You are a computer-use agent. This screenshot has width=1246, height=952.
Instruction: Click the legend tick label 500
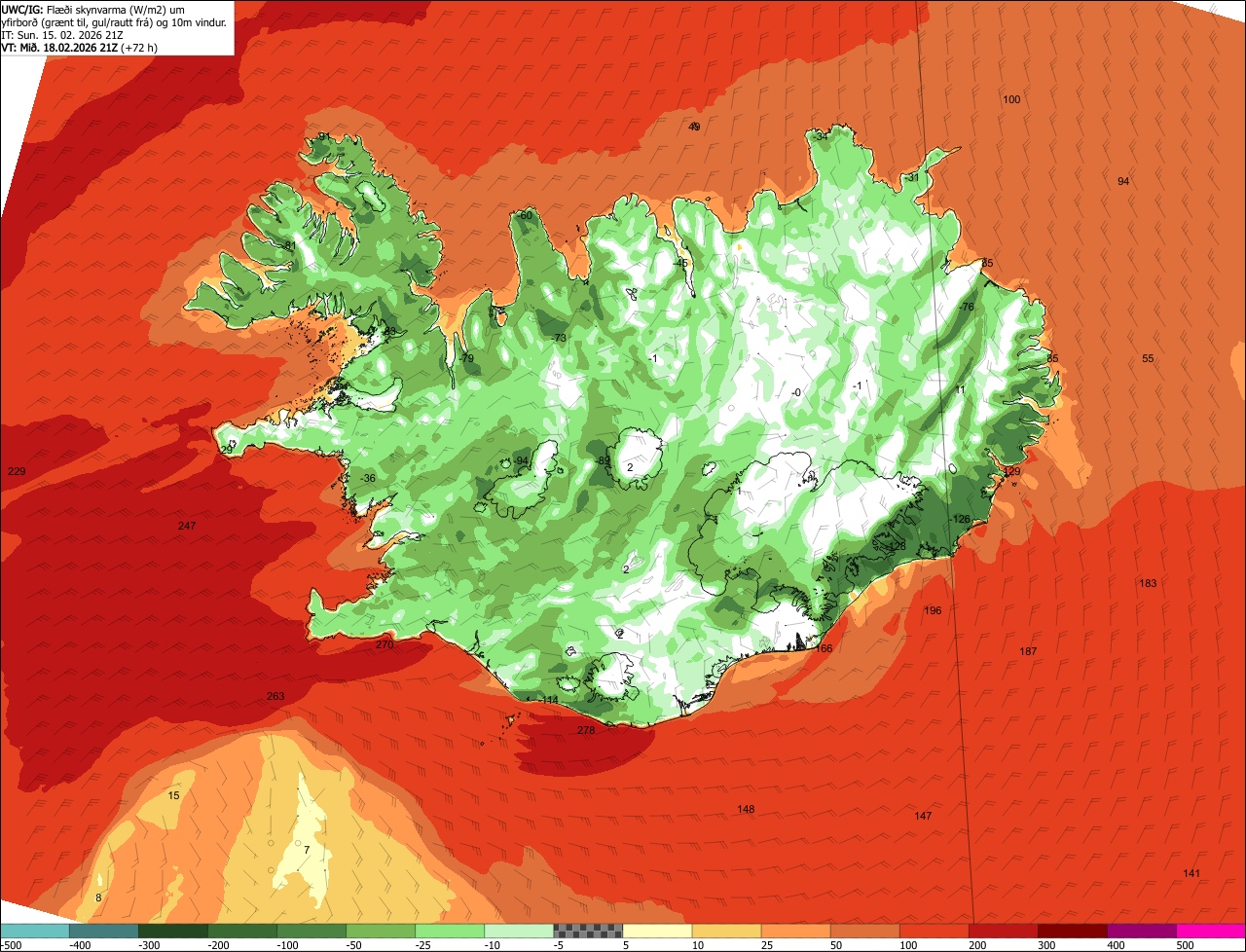1185,945
